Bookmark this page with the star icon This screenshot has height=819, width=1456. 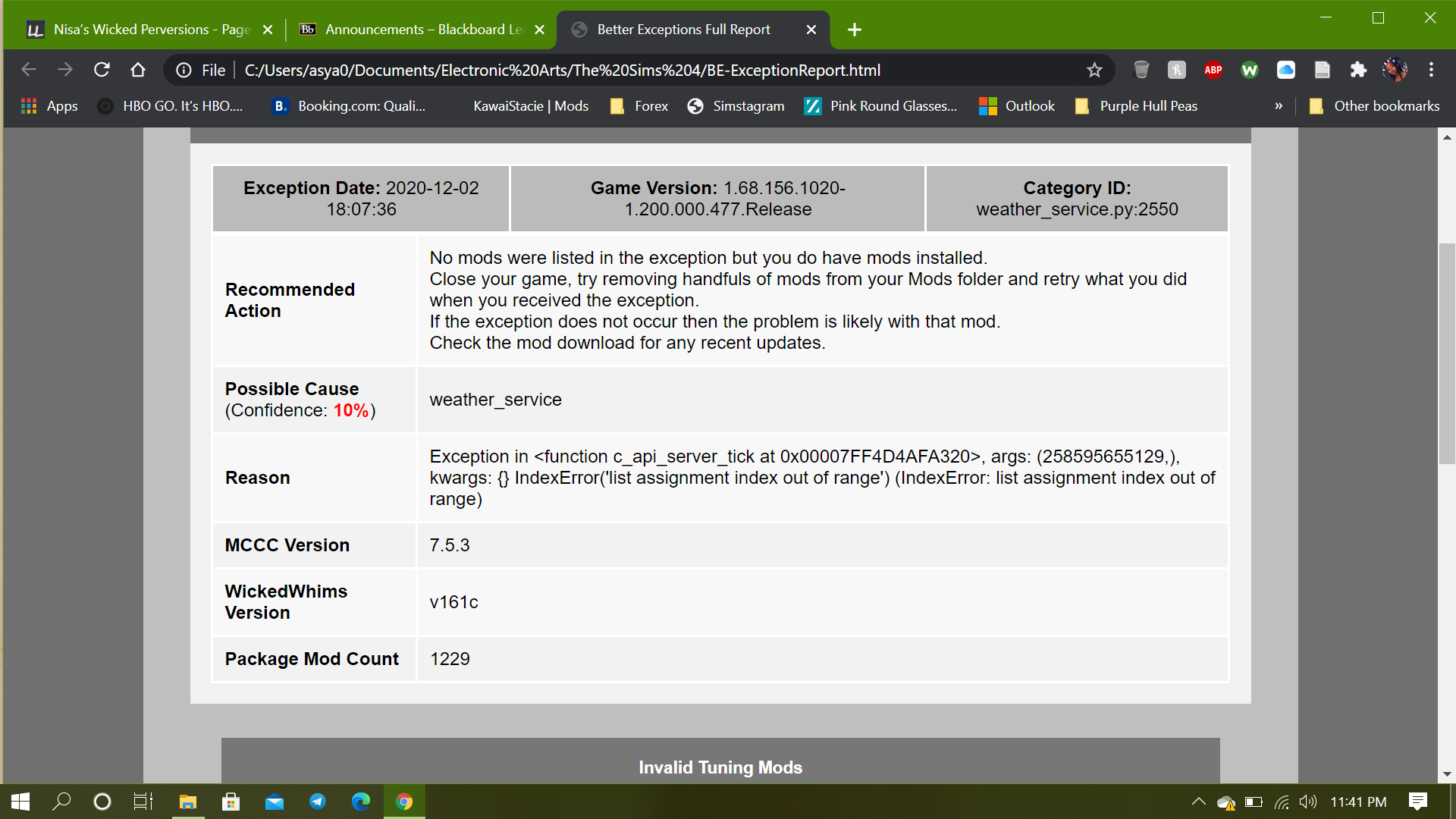(x=1094, y=70)
